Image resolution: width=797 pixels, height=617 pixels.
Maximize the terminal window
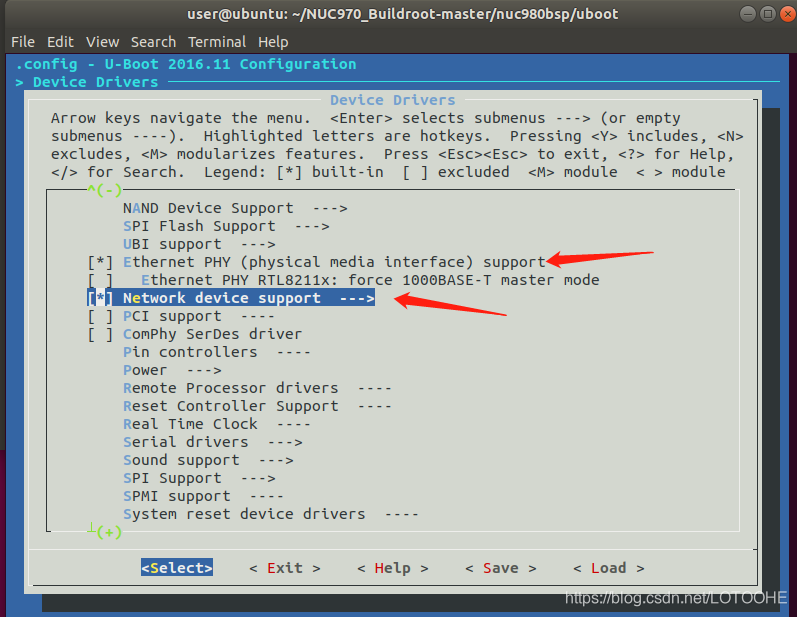coord(768,14)
